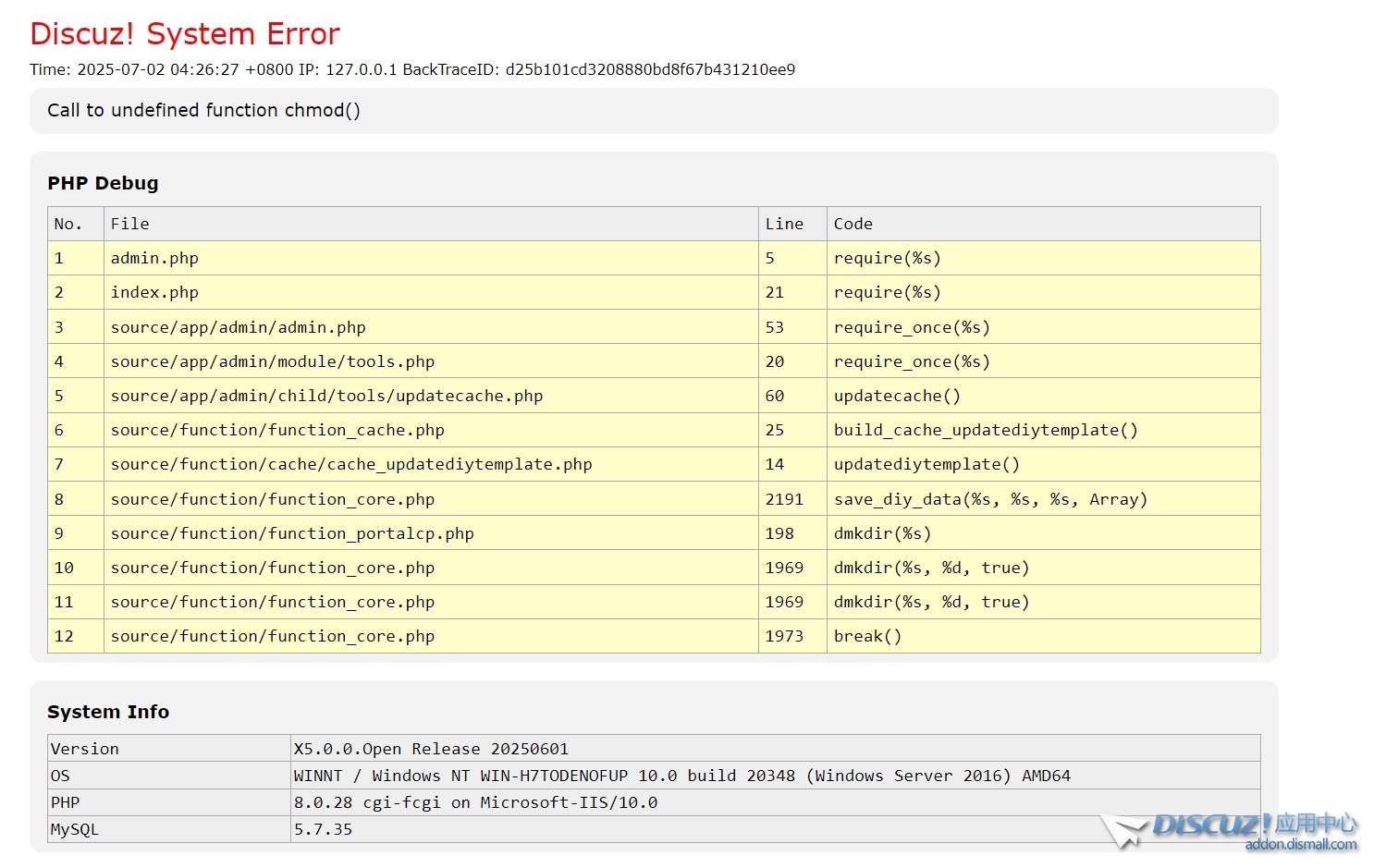Click source/app/admin/child/tools/updatecache.php cell
This screenshot has height=868, width=1374.
pos(431,396)
